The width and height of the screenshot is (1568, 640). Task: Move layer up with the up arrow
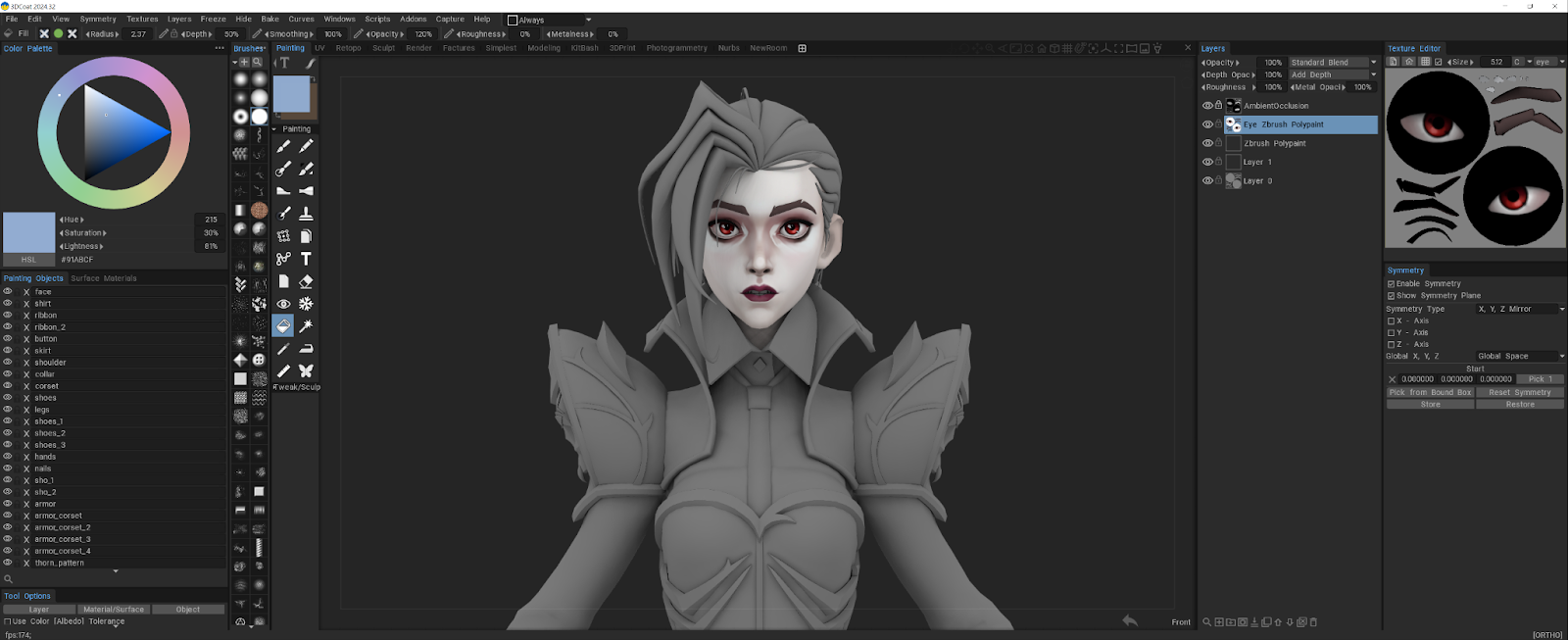[1278, 622]
